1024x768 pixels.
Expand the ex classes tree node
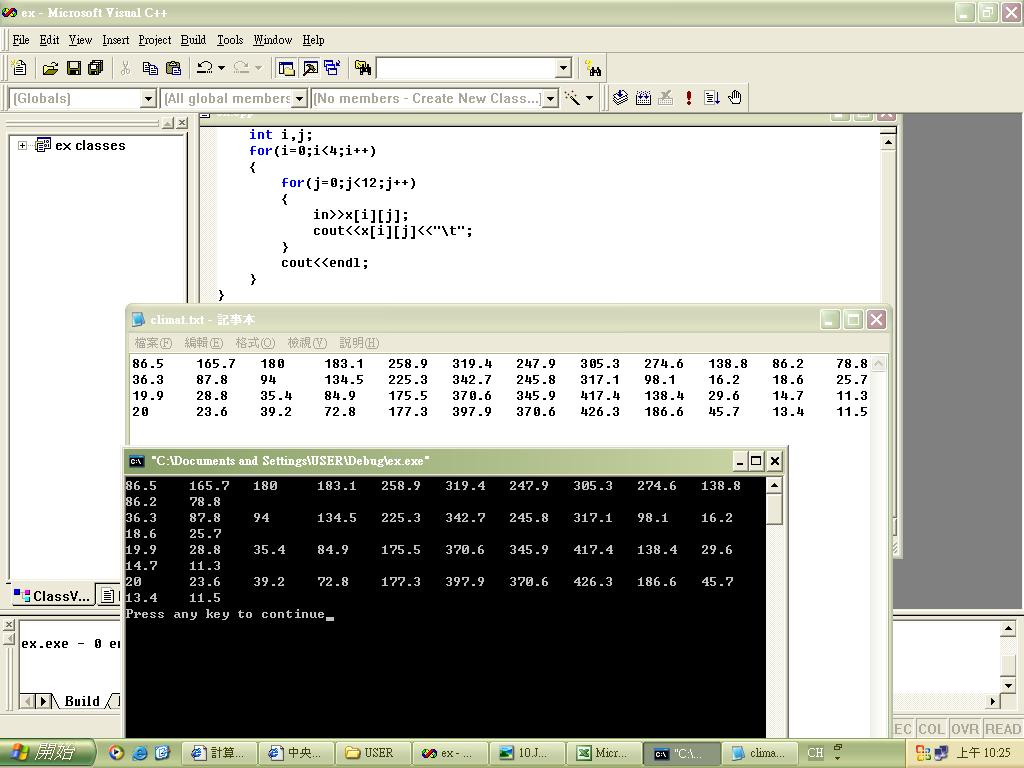pos(23,145)
